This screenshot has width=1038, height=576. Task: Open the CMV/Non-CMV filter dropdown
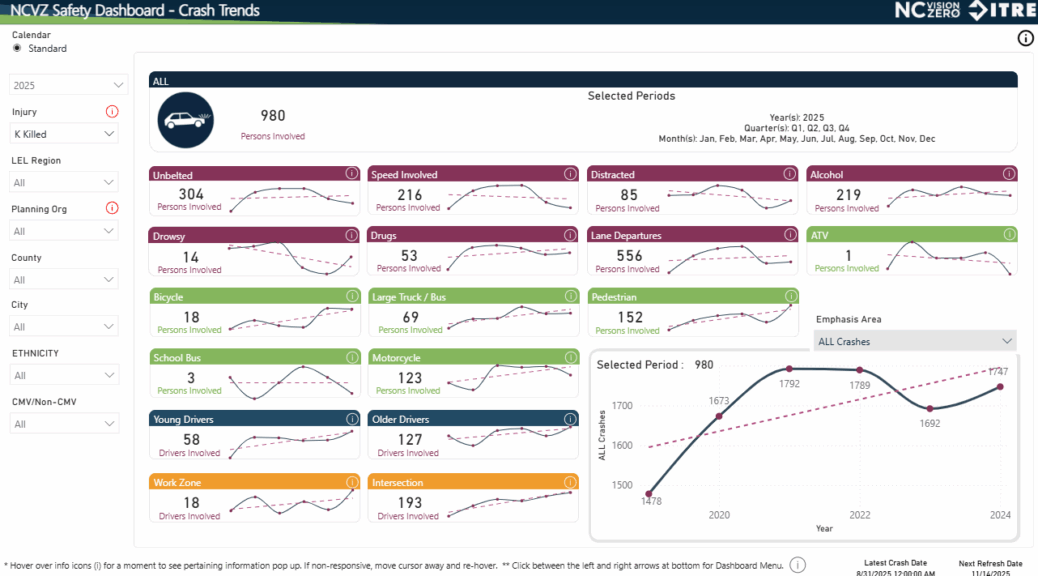pos(64,424)
